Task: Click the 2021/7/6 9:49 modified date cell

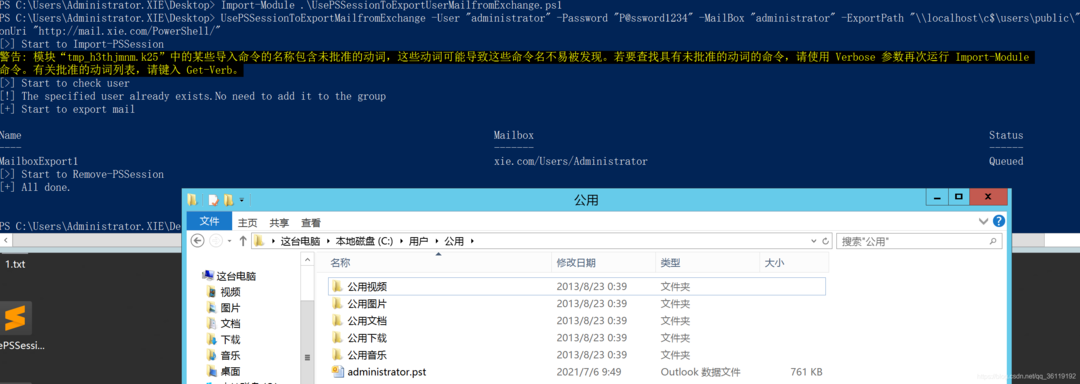Action: 590,372
